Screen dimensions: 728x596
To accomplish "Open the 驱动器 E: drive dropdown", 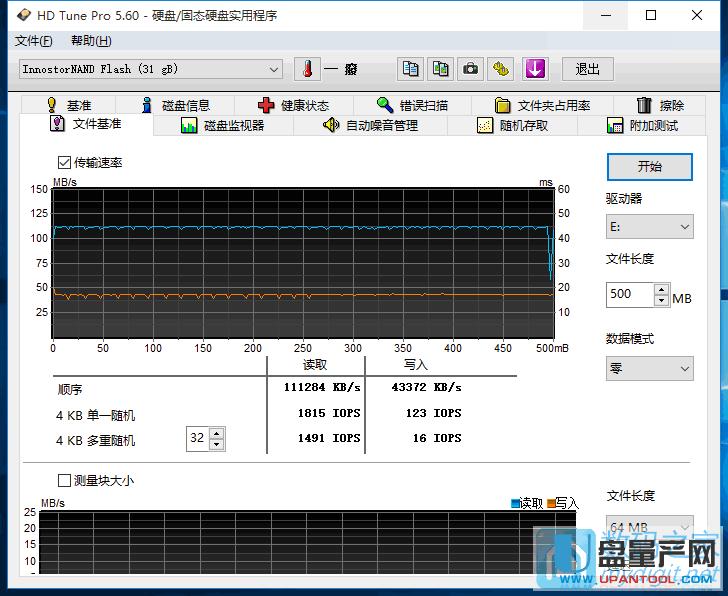I will point(649,227).
